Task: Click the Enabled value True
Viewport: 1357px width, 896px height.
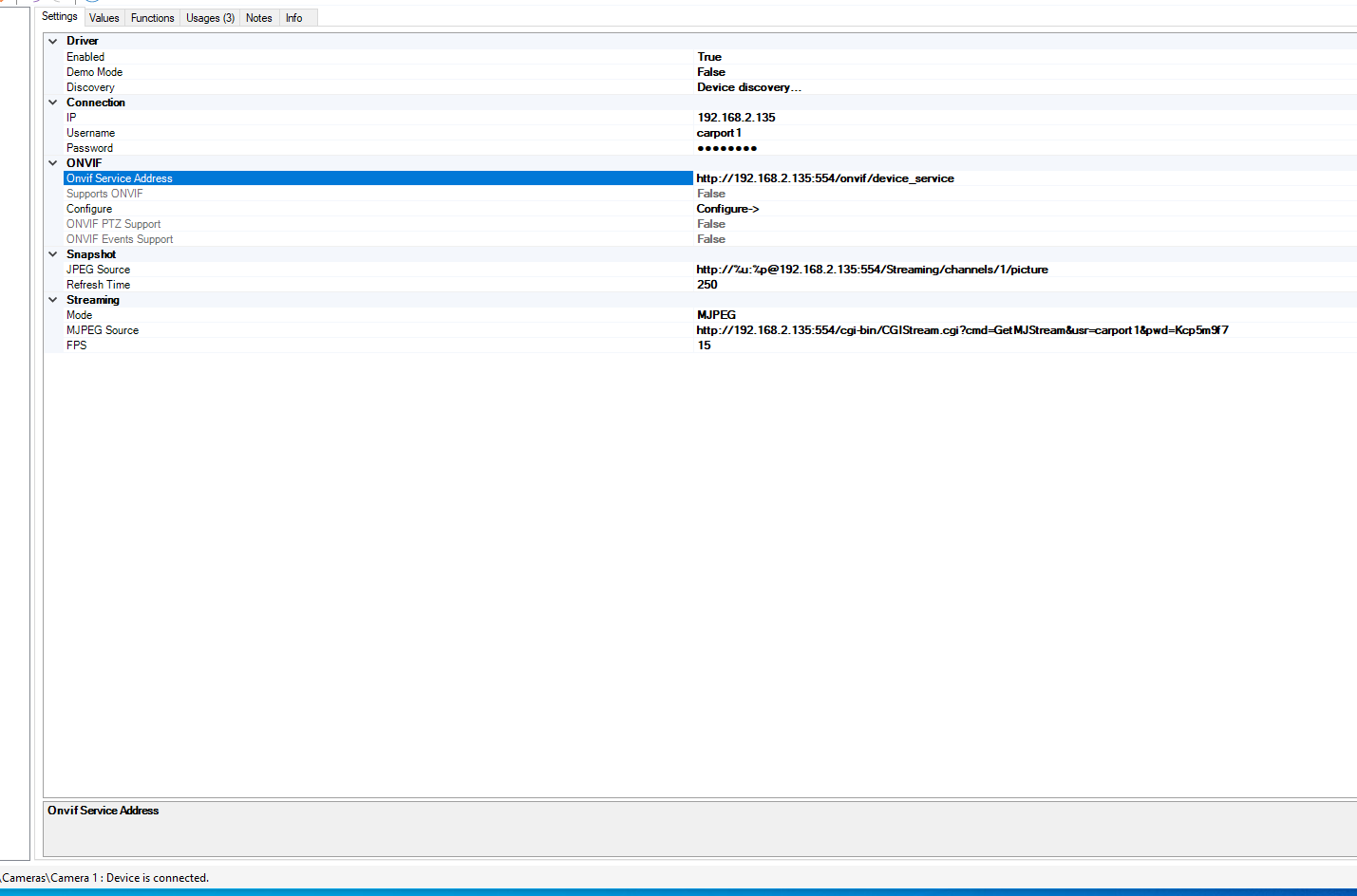Action: 709,57
